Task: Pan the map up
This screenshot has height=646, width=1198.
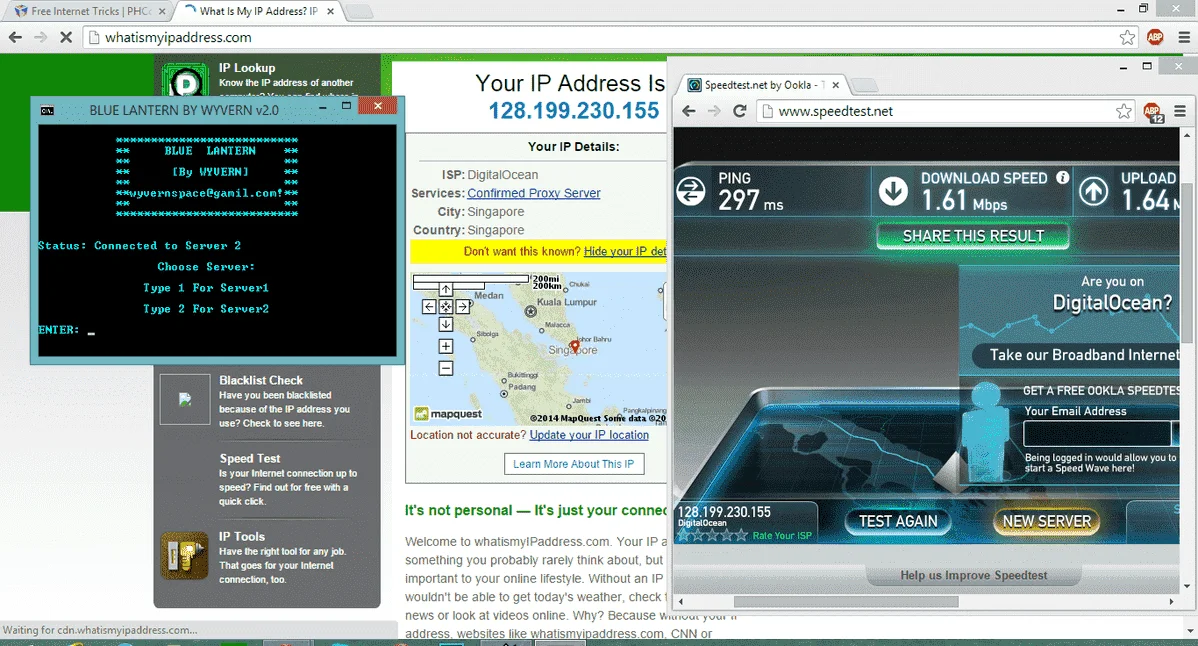Action: 445,289
